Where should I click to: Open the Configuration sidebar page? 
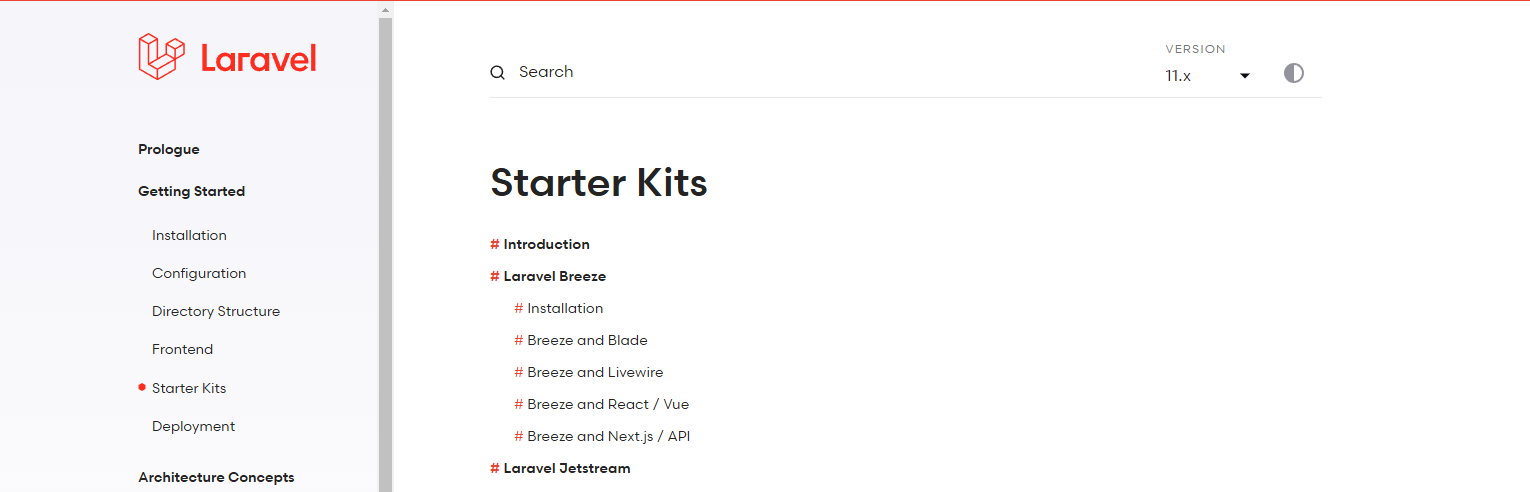pyautogui.click(x=199, y=273)
